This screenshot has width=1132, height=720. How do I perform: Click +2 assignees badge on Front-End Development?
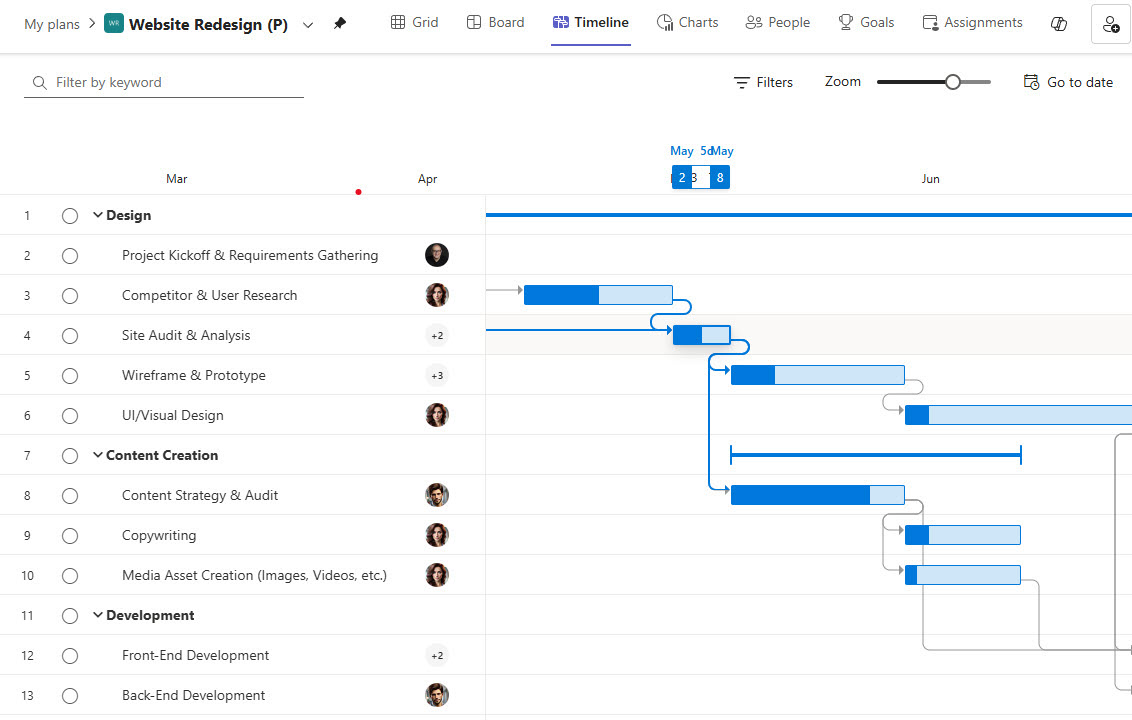pyautogui.click(x=437, y=656)
